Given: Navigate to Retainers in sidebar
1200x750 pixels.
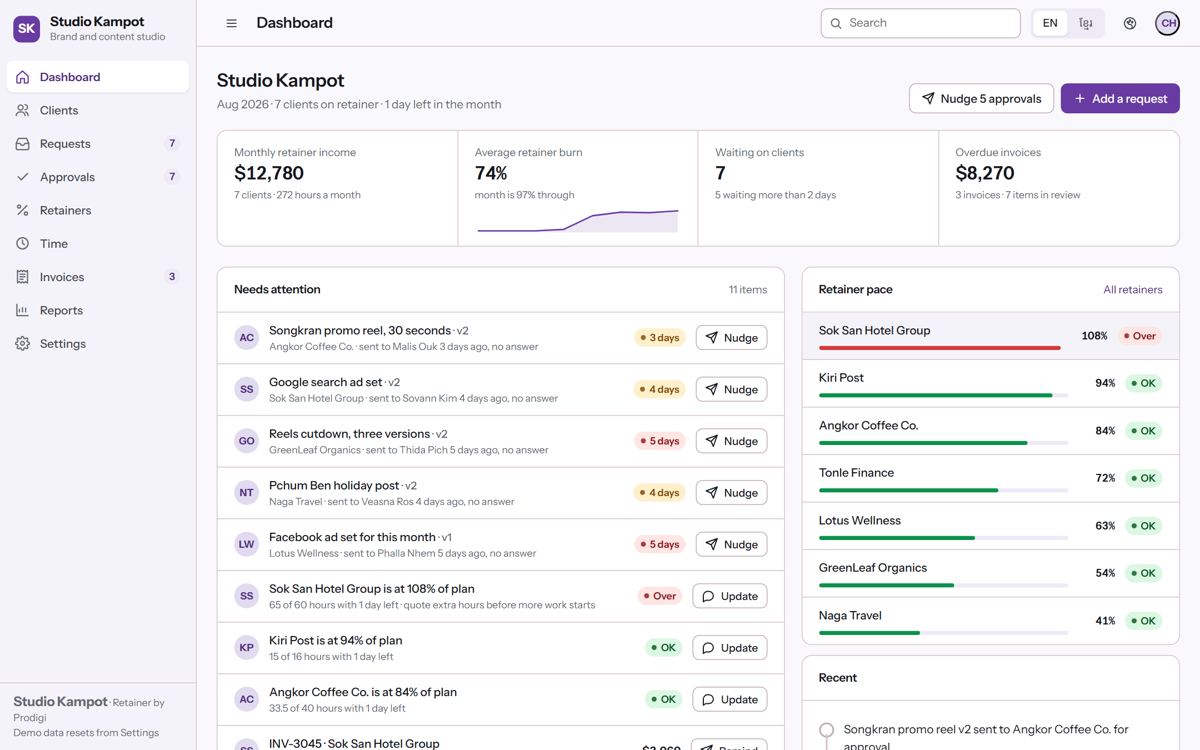Looking at the screenshot, I should point(97,210).
